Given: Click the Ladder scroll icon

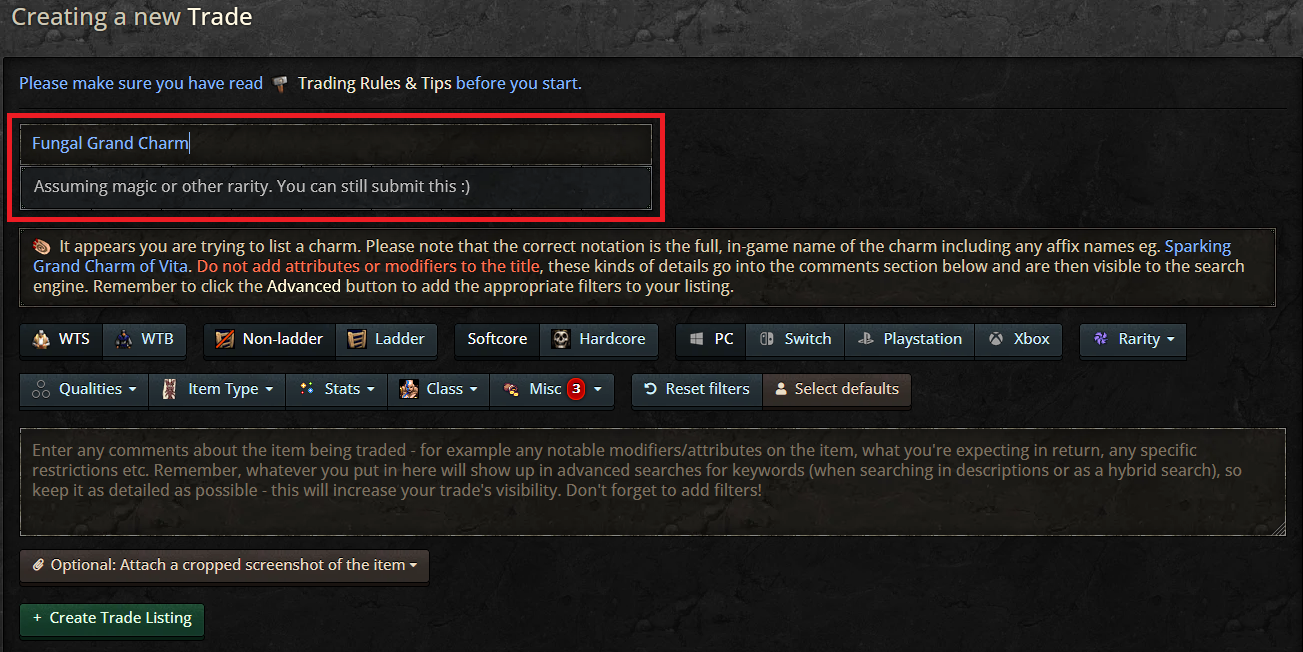Looking at the screenshot, I should click(x=357, y=339).
